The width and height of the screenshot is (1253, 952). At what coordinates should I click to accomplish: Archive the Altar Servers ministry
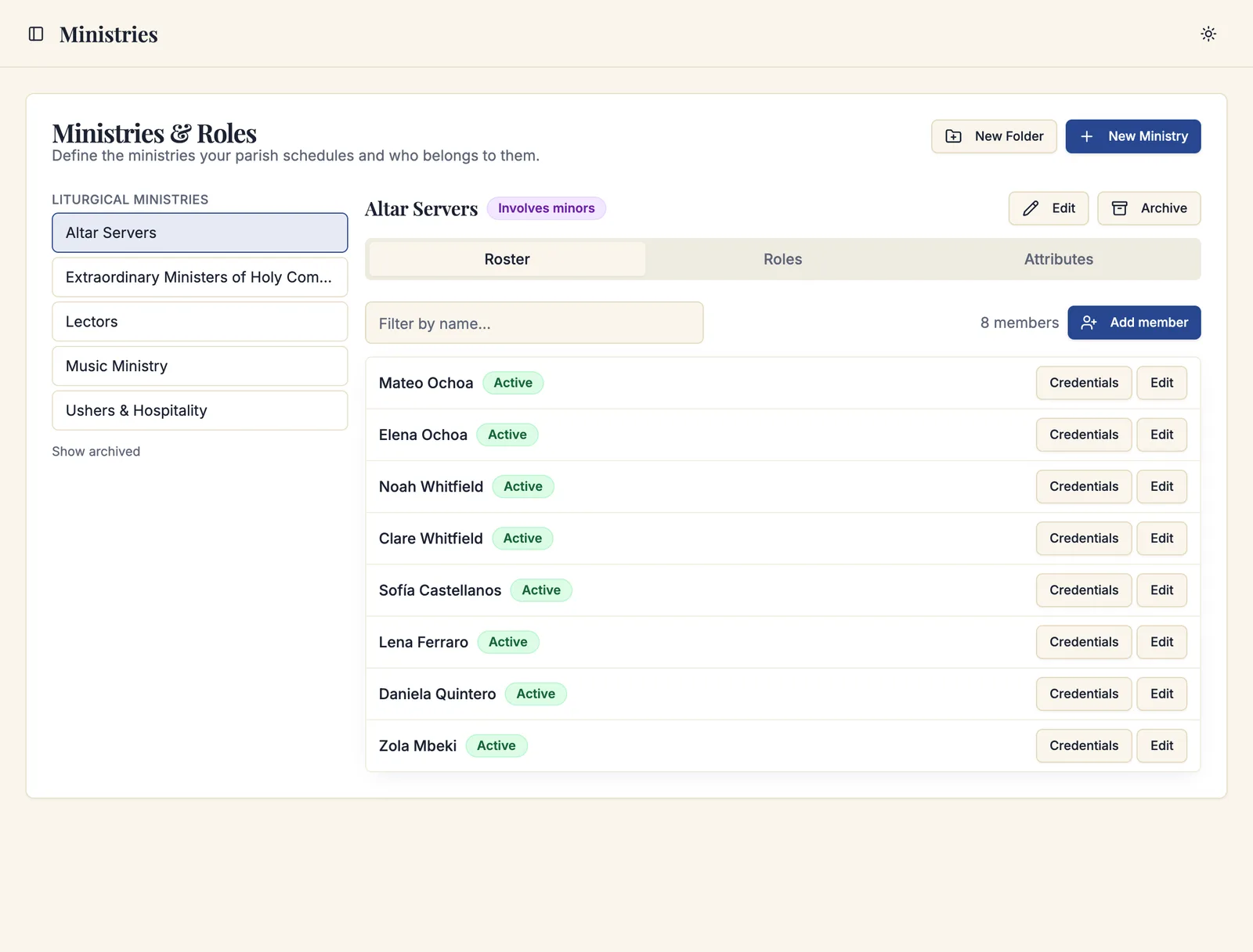[1148, 208]
